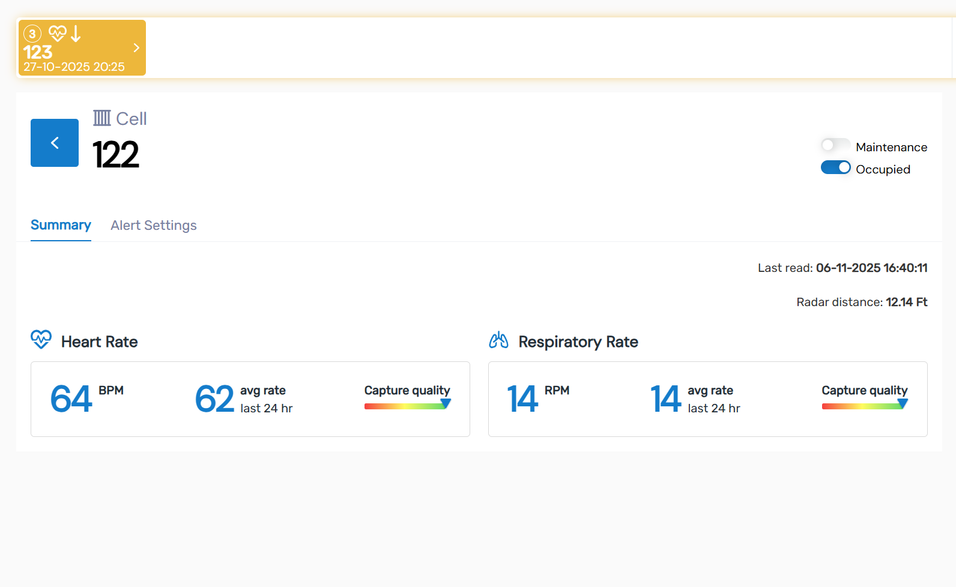Open the yellow alert card for cell 123
Image resolution: width=956 pixels, height=587 pixels.
click(x=82, y=48)
